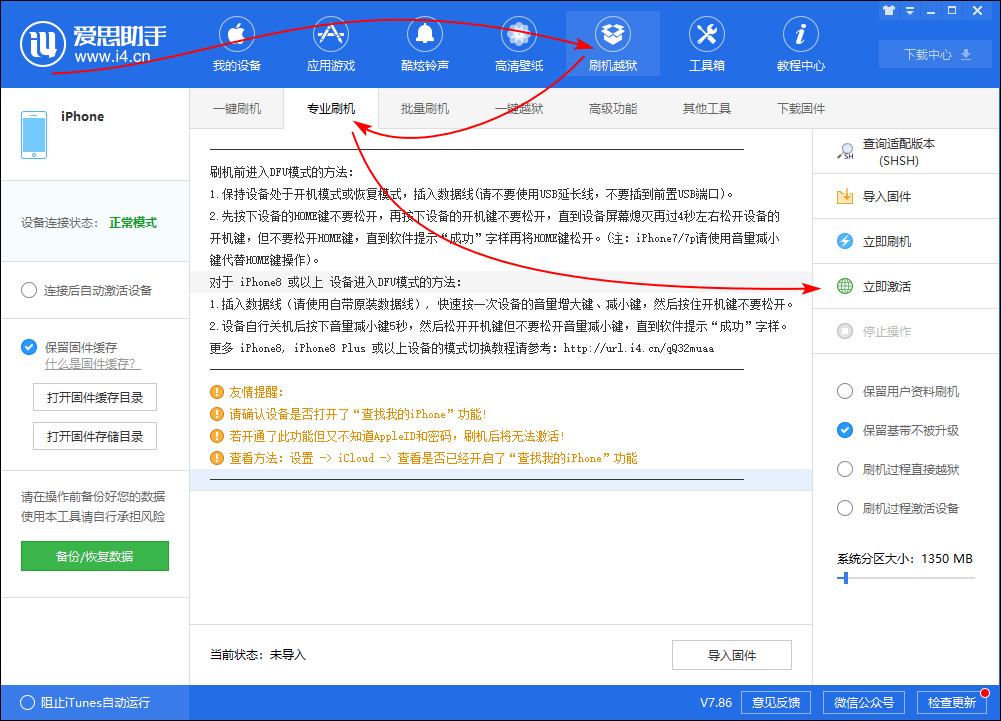
Task: Open the 我的设备 section
Action: coord(236,44)
